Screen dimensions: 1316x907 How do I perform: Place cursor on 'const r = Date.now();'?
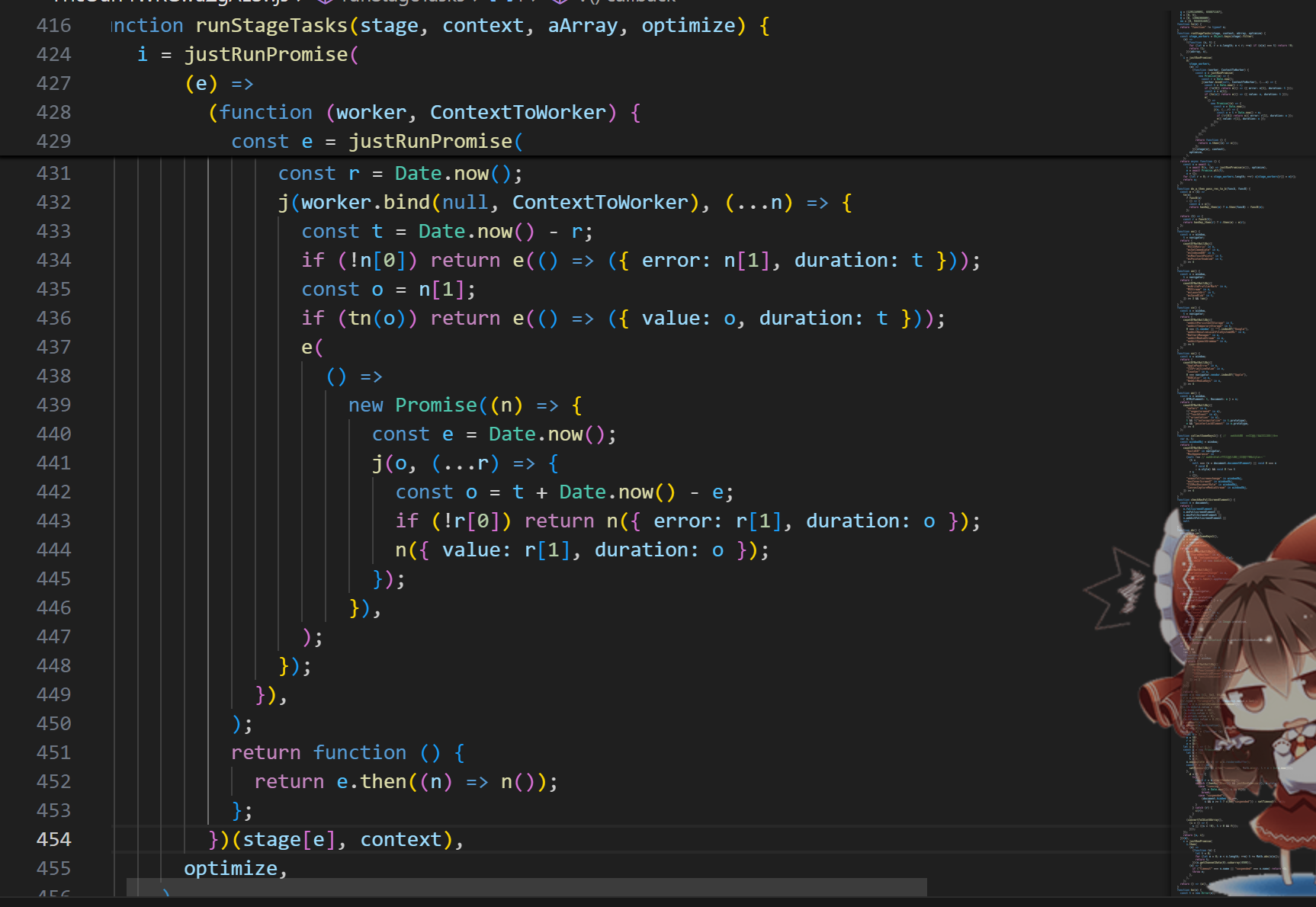(400, 174)
